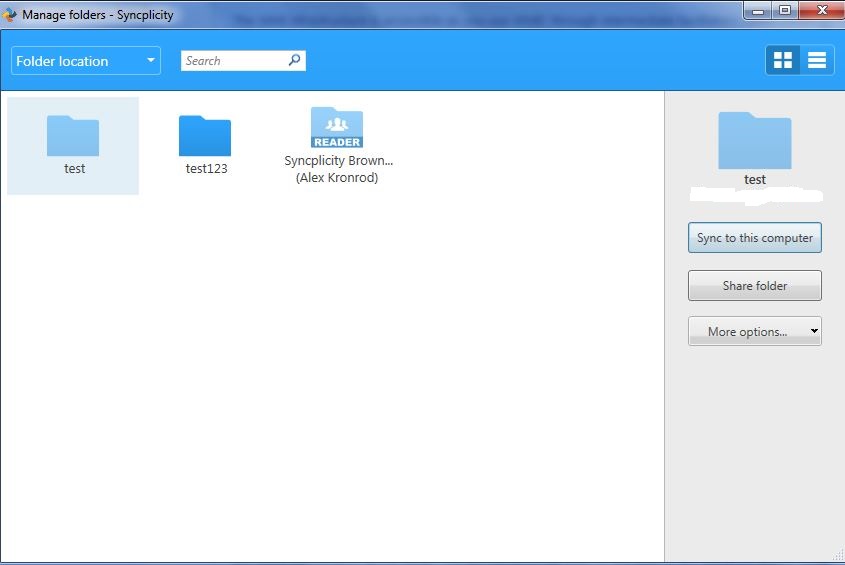Switch to list view layout

tap(817, 60)
